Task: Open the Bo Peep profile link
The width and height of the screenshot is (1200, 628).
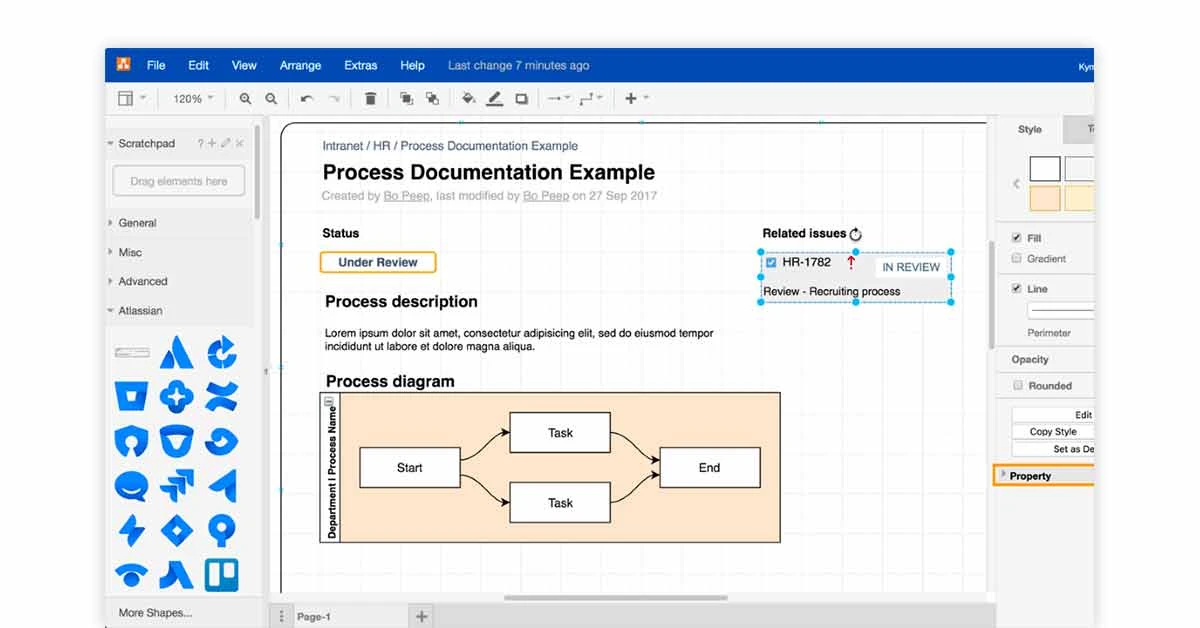Action: point(406,195)
